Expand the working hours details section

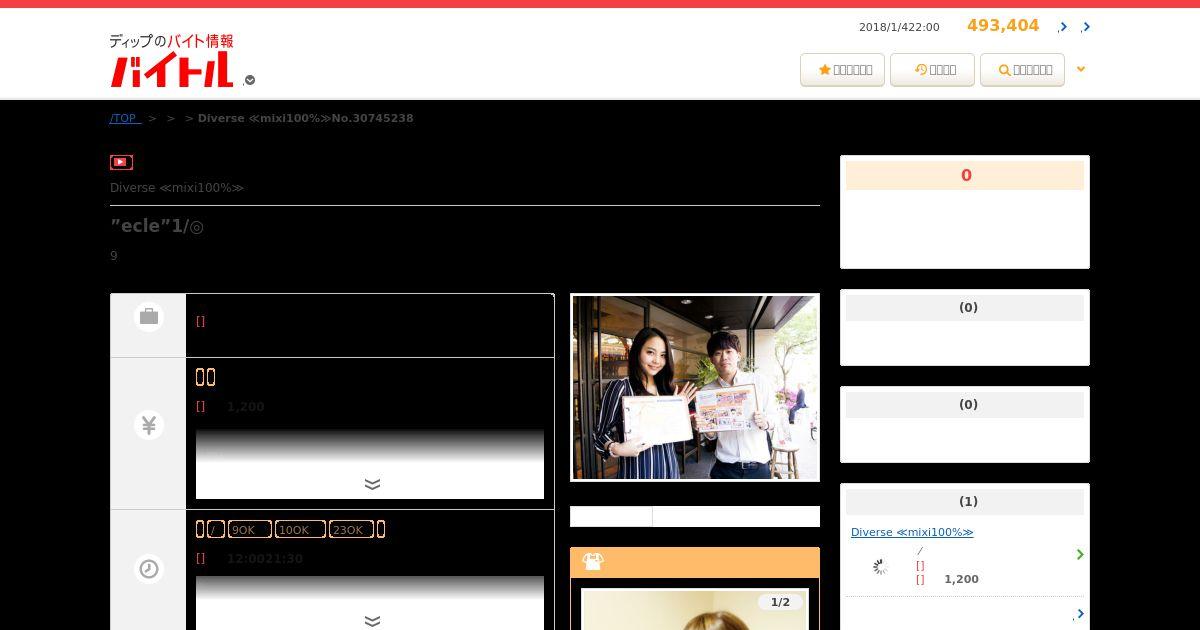pos(372,621)
